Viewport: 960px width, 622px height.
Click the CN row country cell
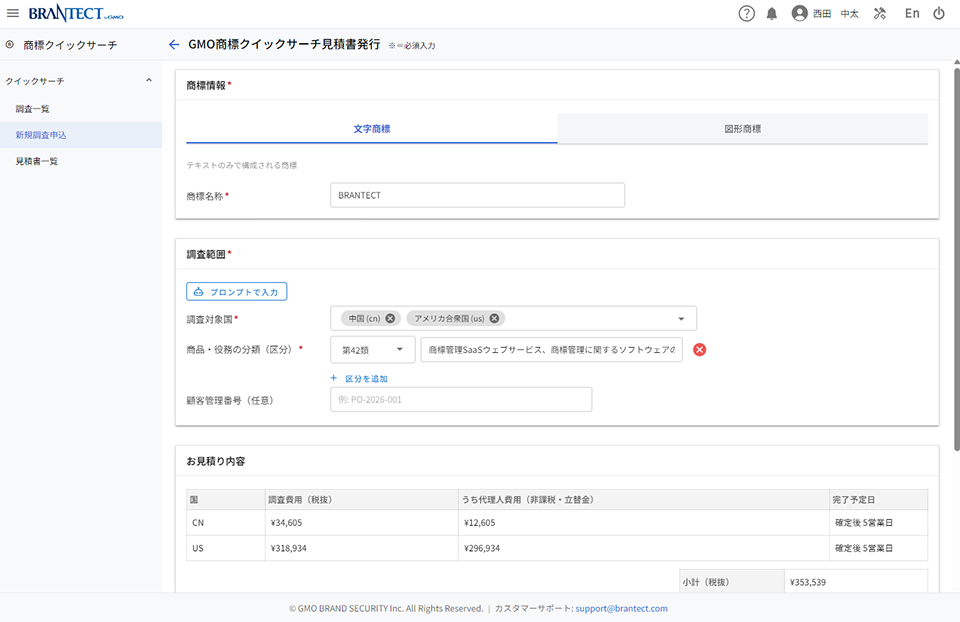point(226,523)
